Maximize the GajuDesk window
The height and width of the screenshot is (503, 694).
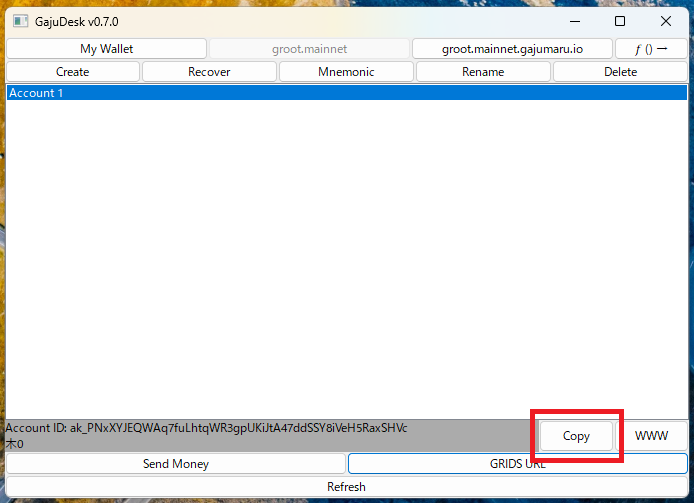click(x=620, y=21)
